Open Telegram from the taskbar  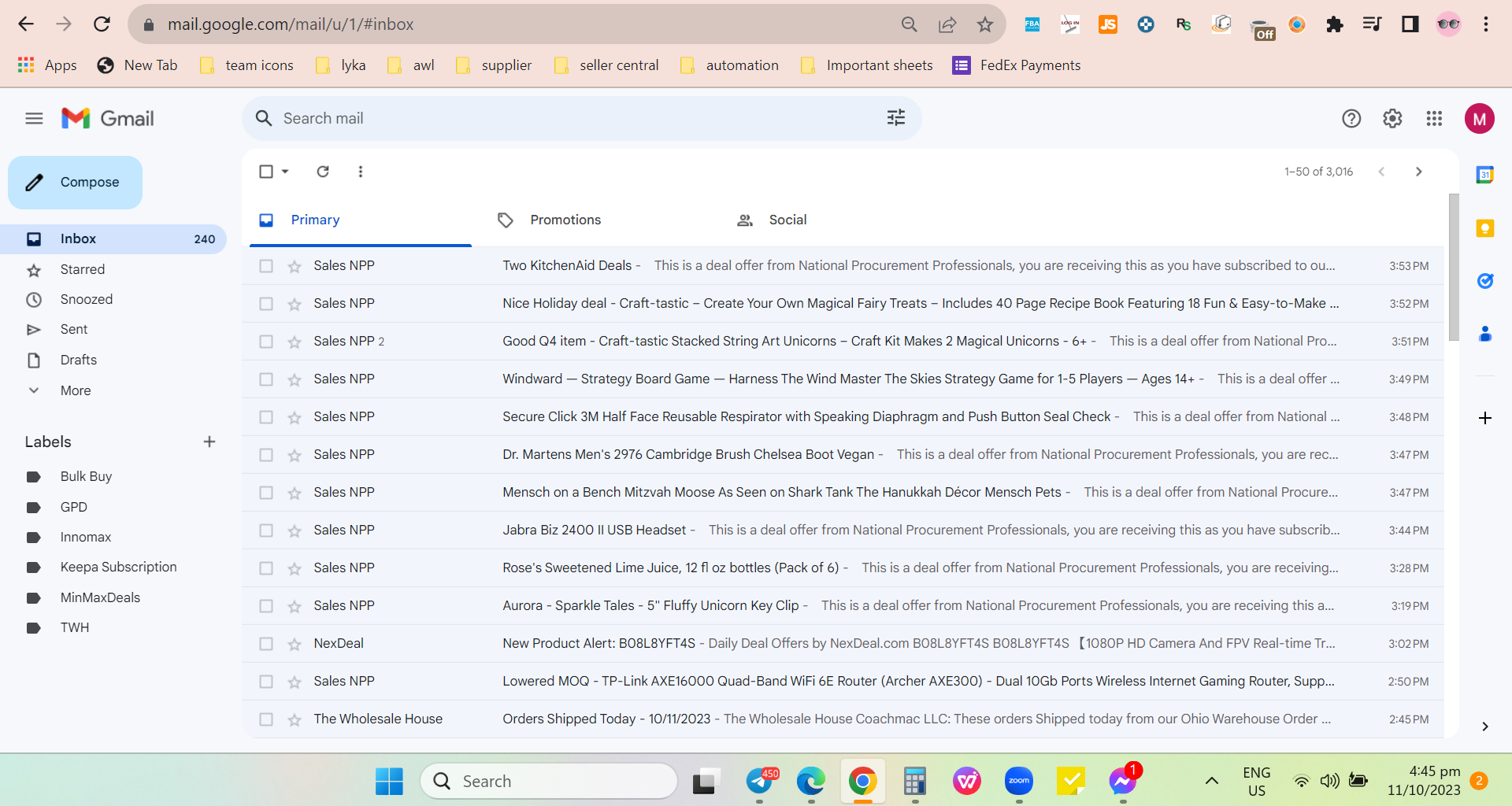coord(761,781)
